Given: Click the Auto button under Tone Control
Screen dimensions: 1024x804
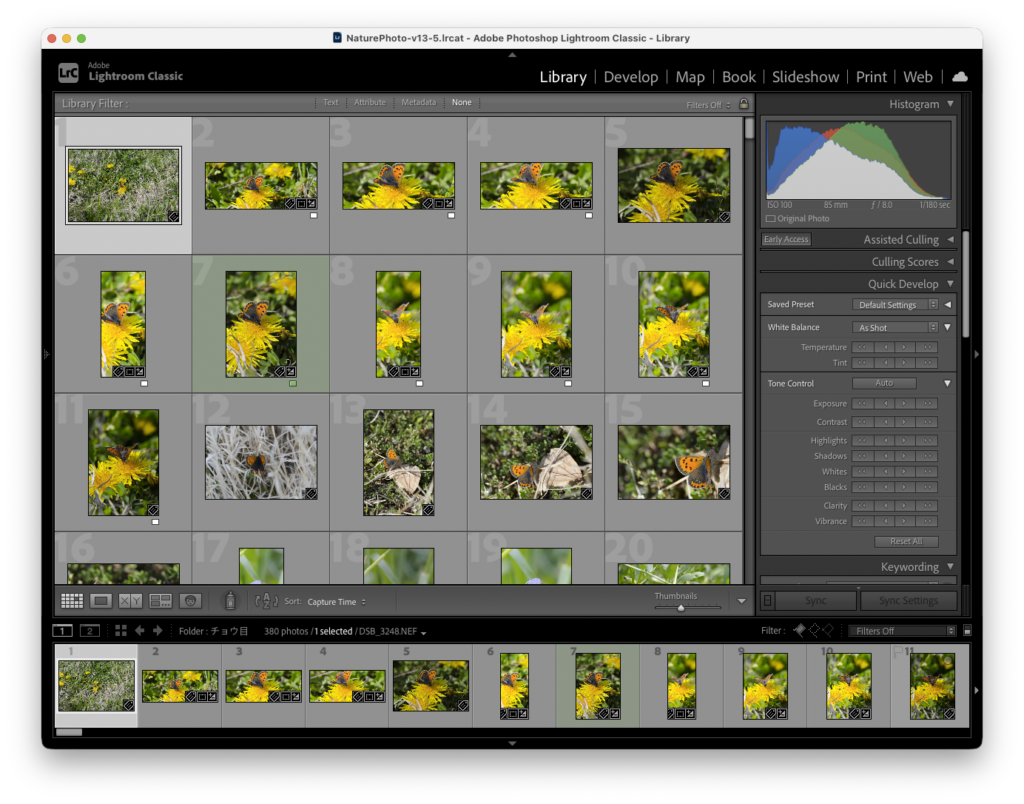Looking at the screenshot, I should click(x=884, y=382).
